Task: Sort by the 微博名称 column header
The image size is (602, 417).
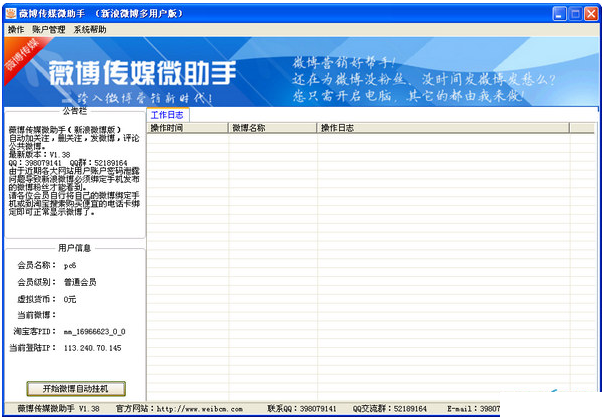Action: (272, 128)
